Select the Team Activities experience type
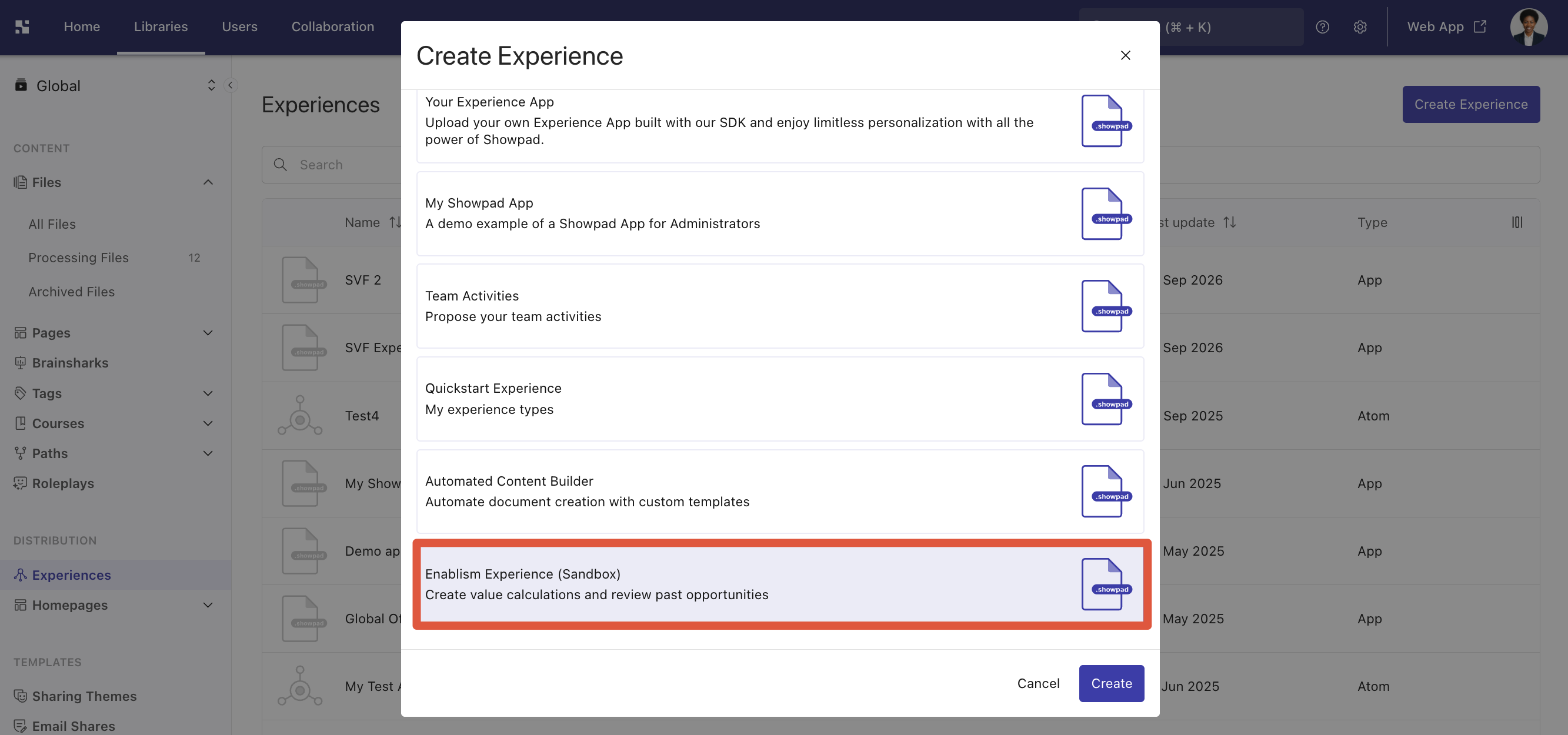 (780, 306)
